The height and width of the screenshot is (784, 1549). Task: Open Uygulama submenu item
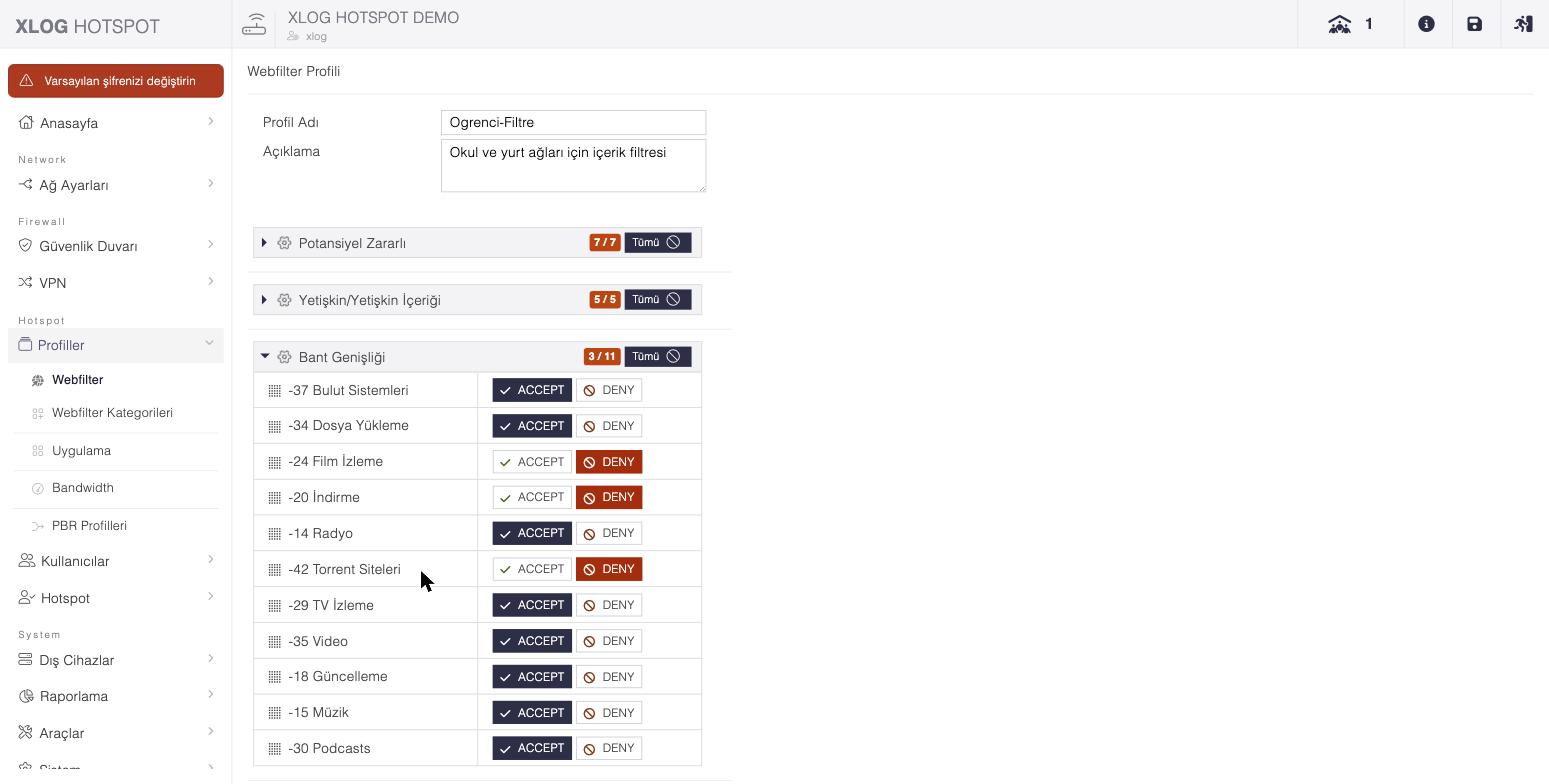[x=81, y=450]
